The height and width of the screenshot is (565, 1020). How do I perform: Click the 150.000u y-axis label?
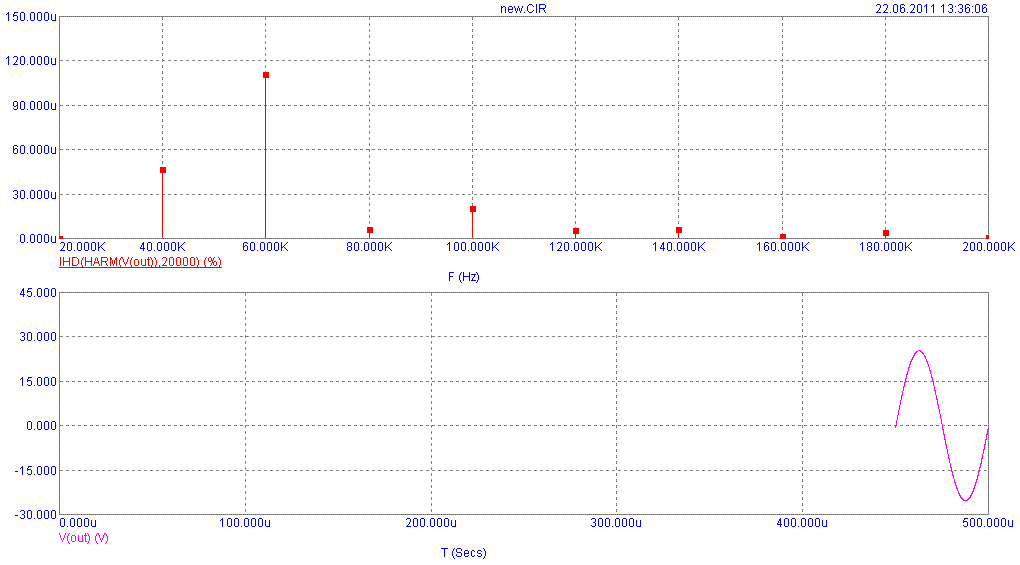[x=31, y=17]
